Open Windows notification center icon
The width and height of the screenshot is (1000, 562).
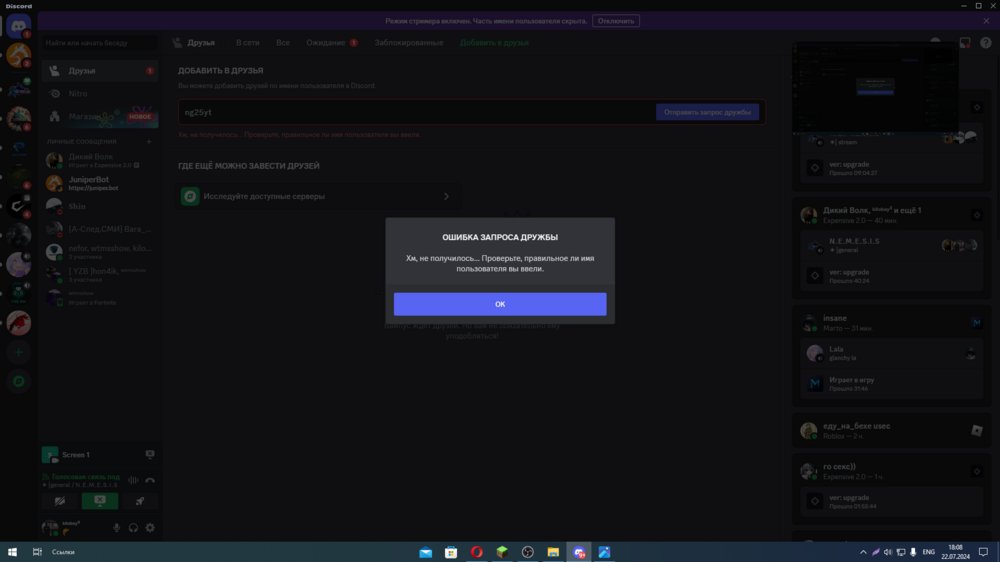(983, 552)
